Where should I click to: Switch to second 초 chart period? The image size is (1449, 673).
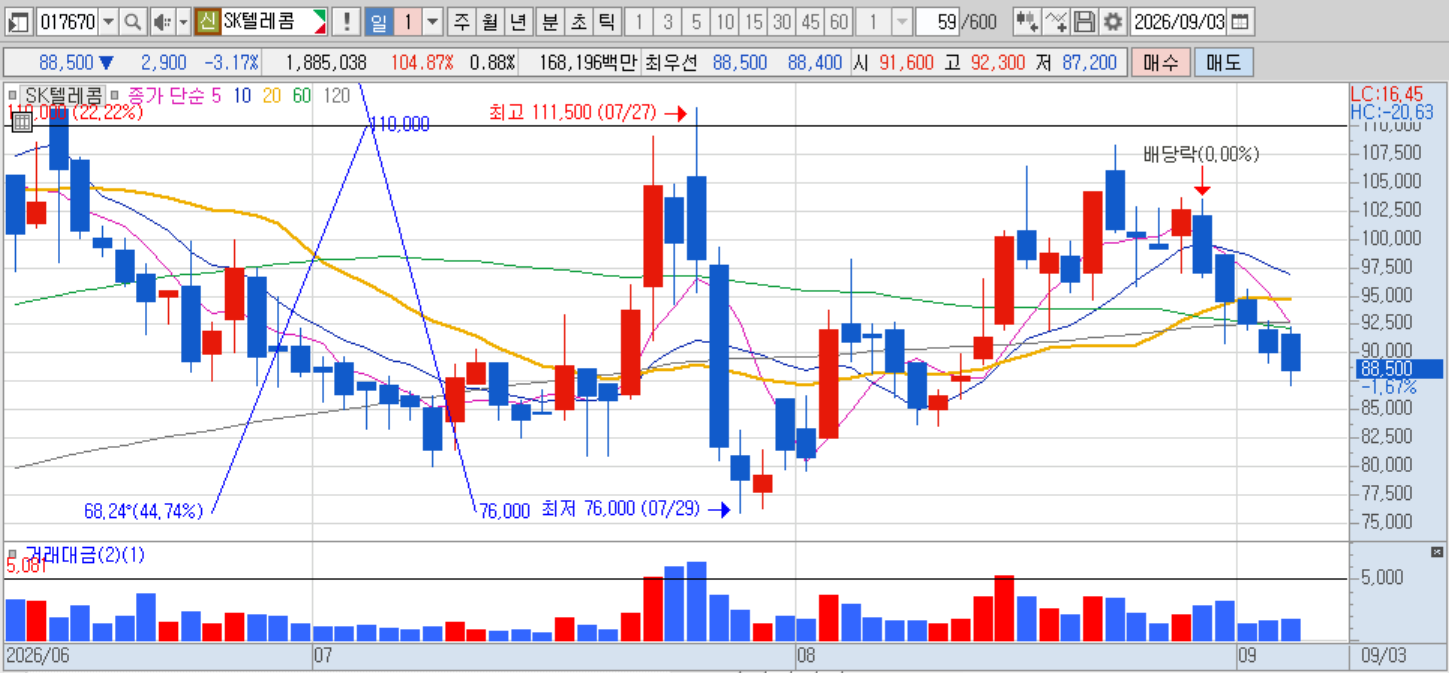coord(579,21)
